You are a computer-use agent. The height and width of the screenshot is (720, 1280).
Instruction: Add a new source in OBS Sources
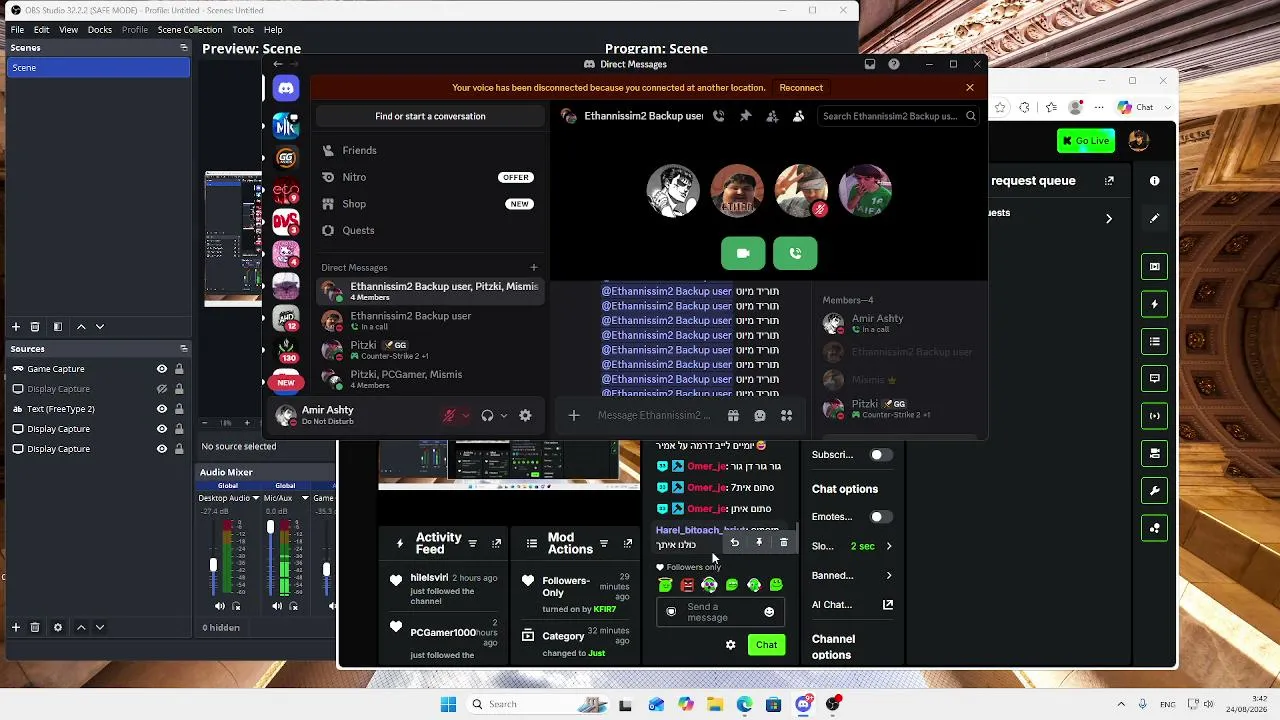click(x=16, y=627)
